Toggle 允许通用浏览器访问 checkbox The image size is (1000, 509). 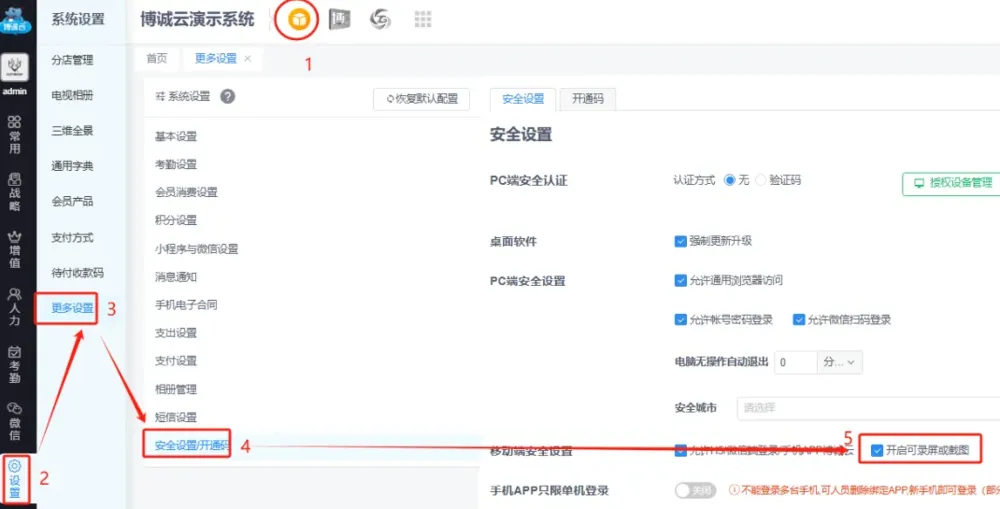pyautogui.click(x=680, y=281)
